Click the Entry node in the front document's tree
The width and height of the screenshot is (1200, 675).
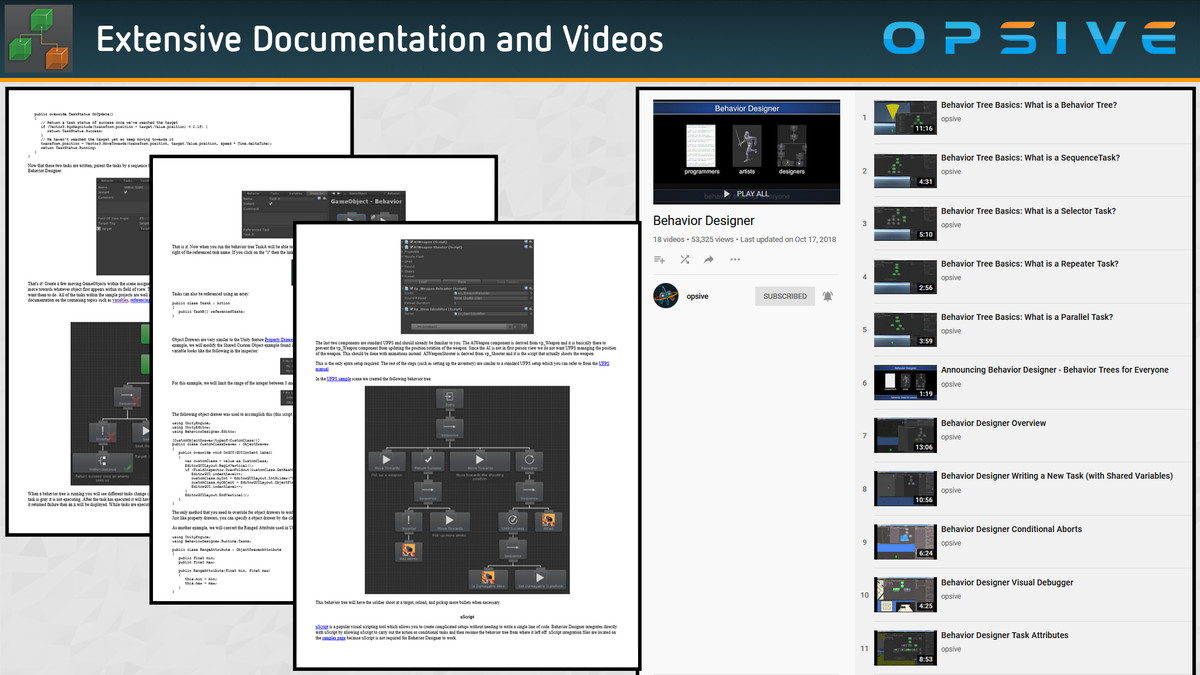[x=448, y=397]
